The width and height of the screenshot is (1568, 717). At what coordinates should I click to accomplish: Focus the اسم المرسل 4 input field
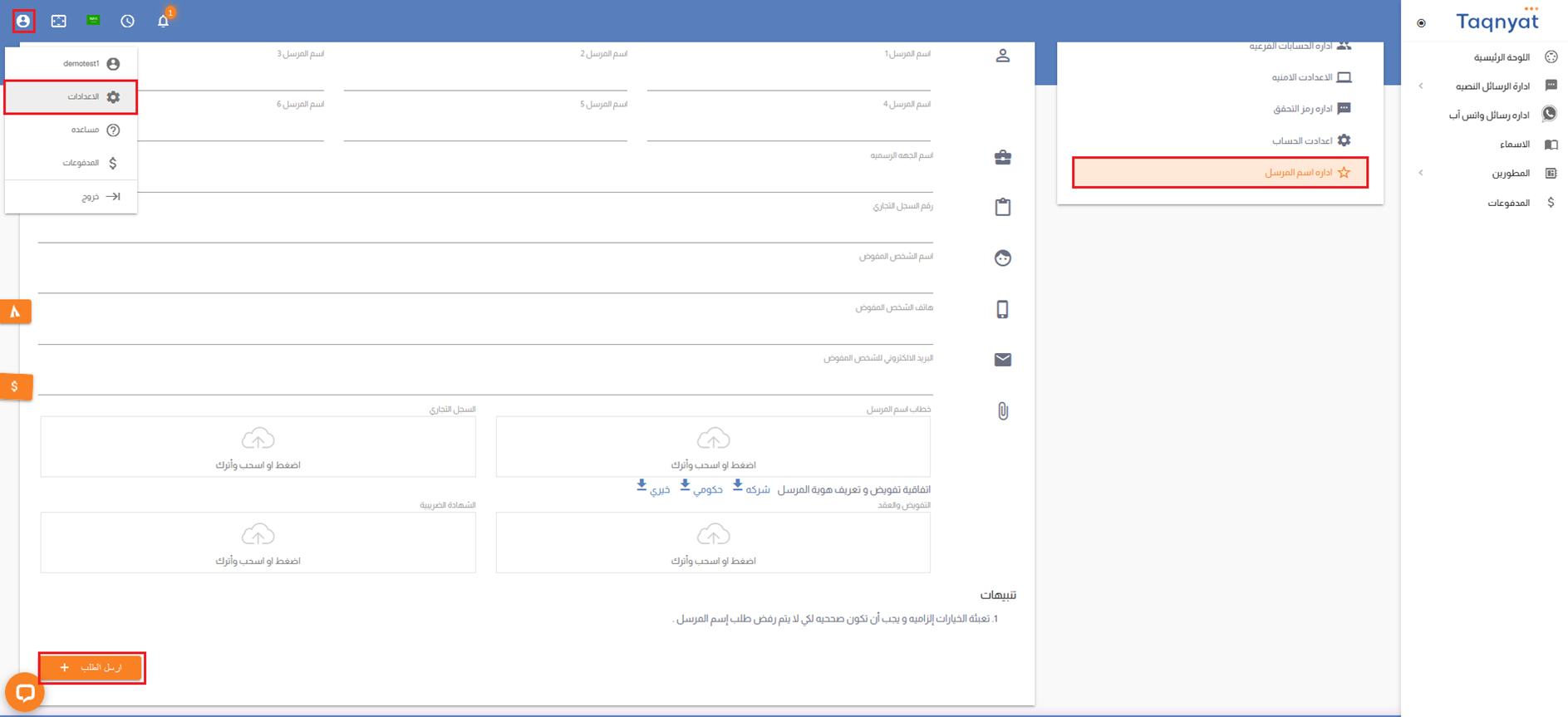pyautogui.click(x=789, y=127)
